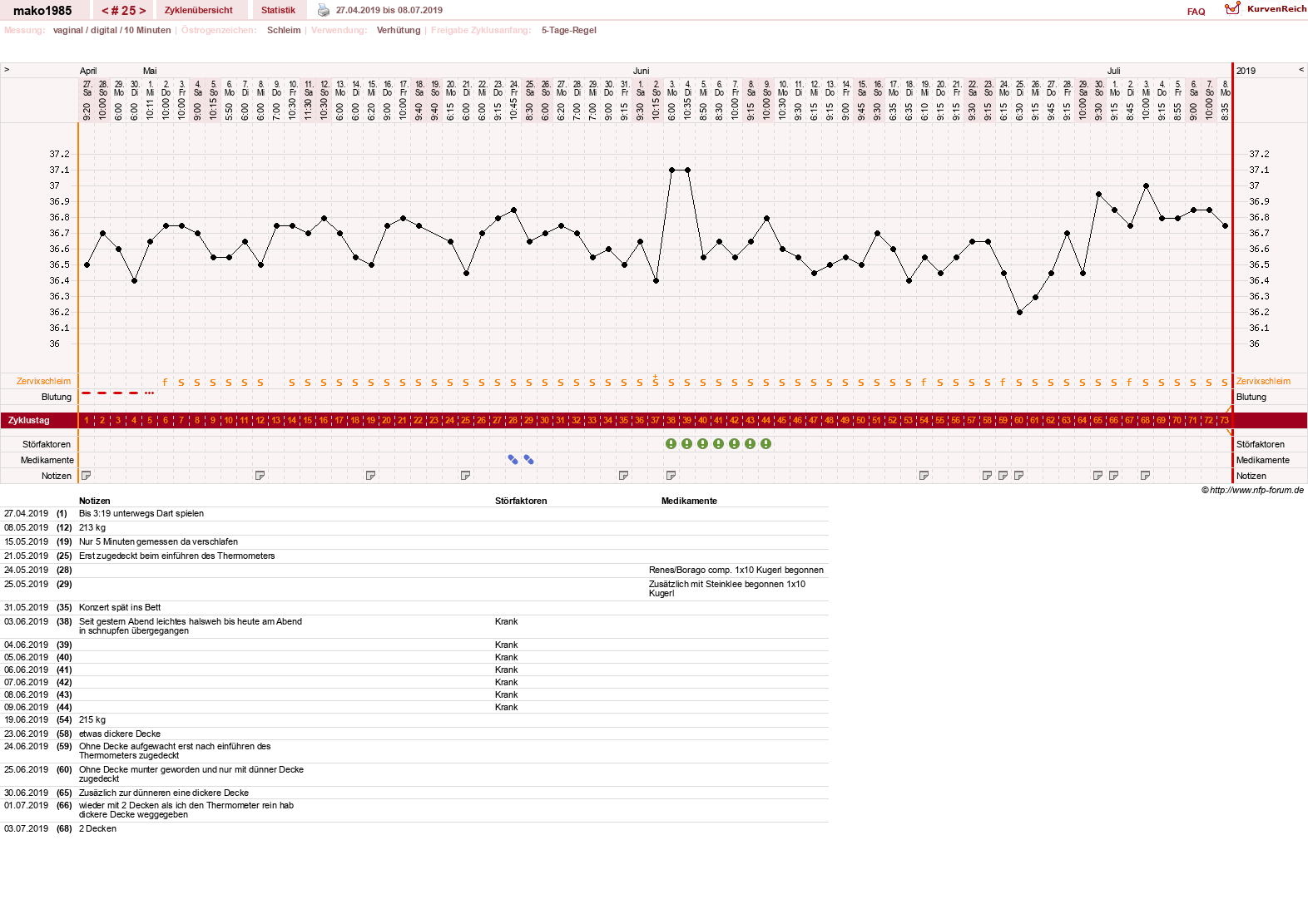
Task: Click the 'Nur 5 Minuten gemessen da verschlafen' note
Action: pyautogui.click(x=159, y=541)
